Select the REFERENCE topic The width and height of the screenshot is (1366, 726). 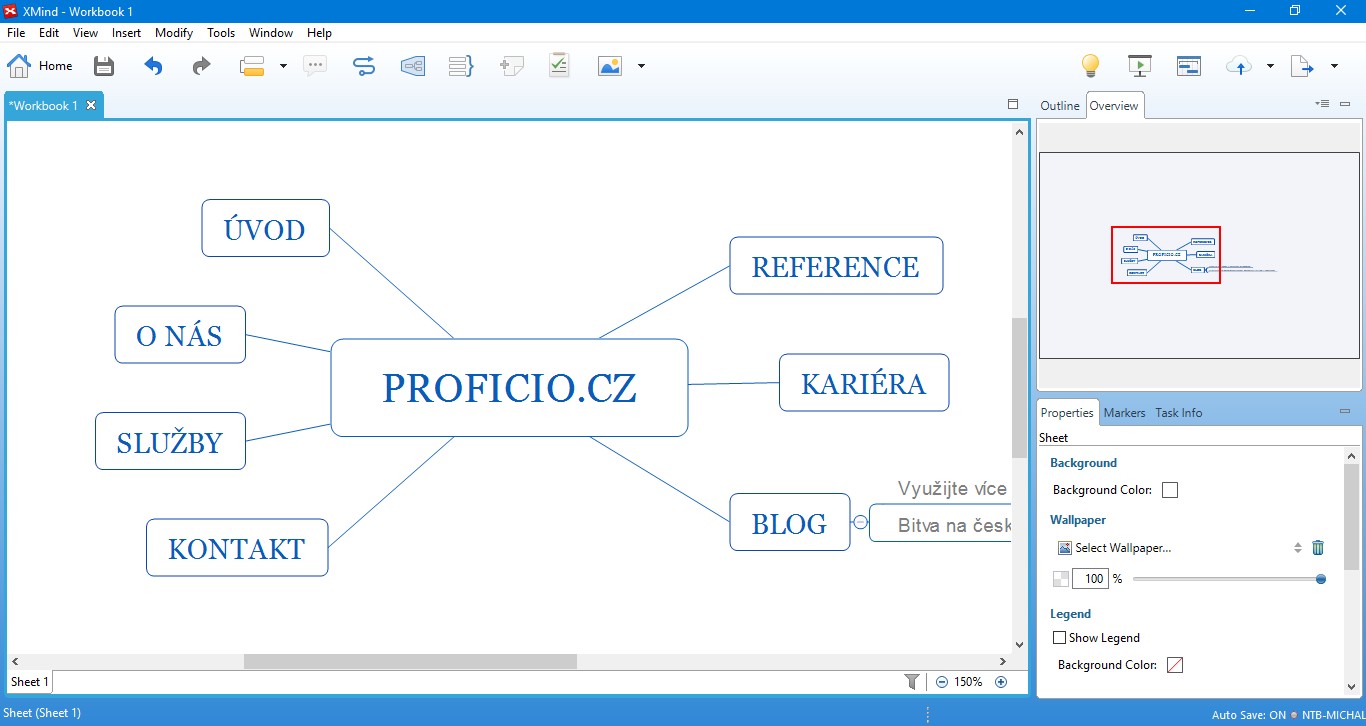click(836, 266)
